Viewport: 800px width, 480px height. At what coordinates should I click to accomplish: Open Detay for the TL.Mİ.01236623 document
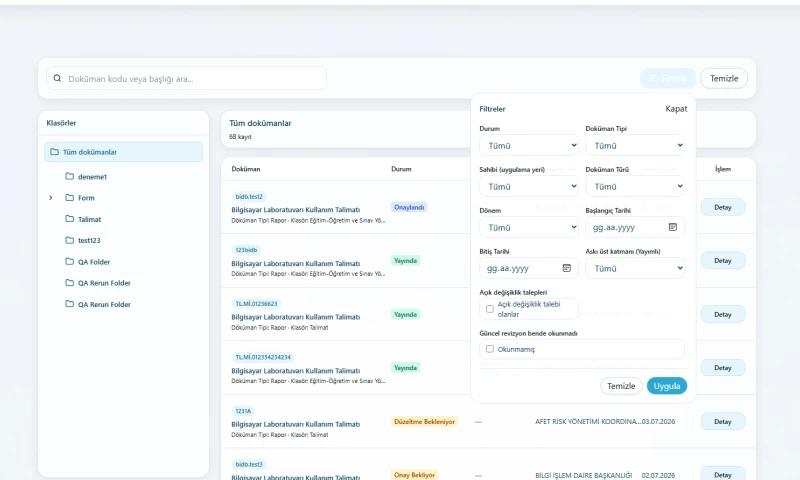722,314
